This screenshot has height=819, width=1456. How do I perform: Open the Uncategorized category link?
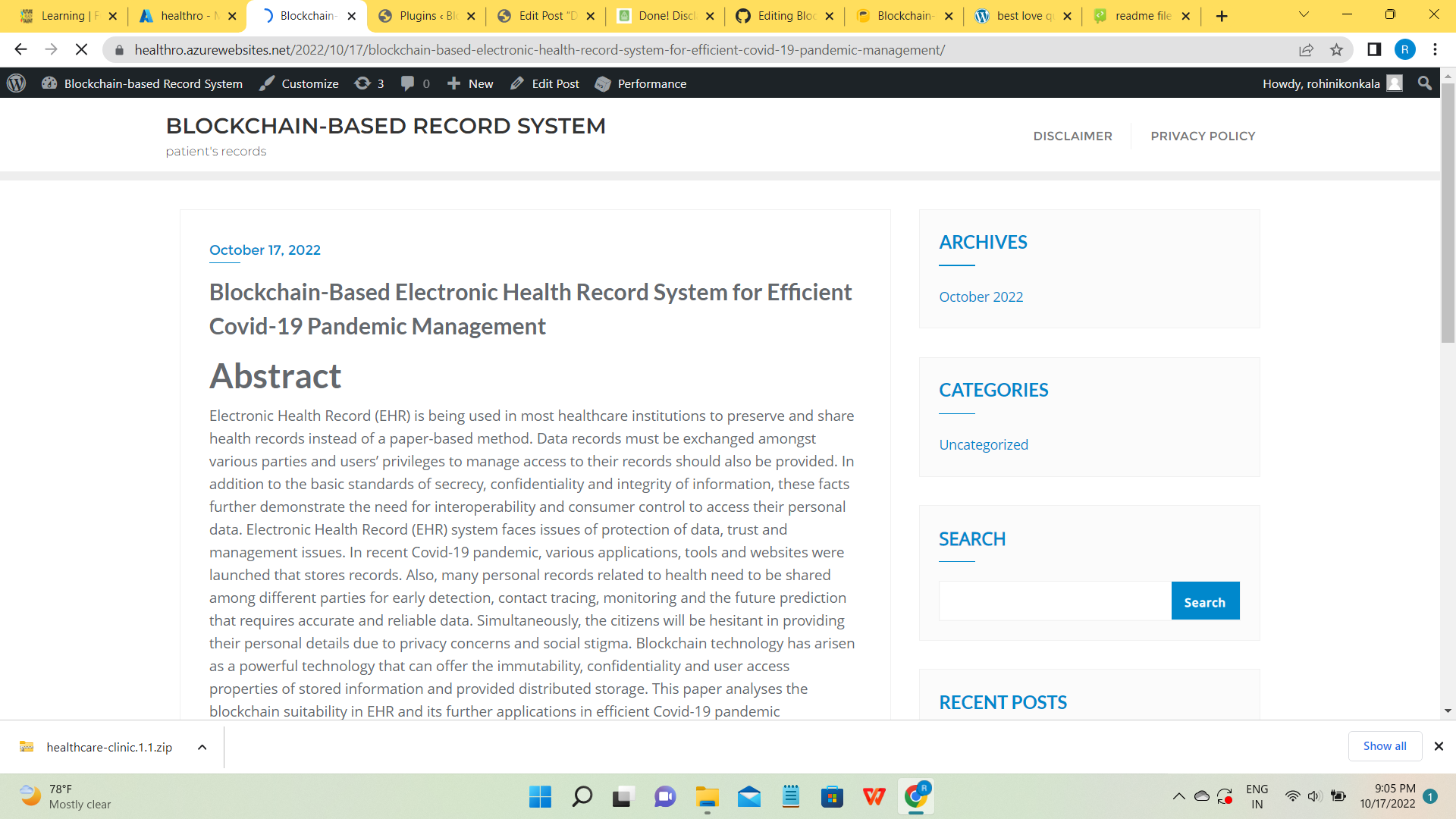click(x=984, y=444)
